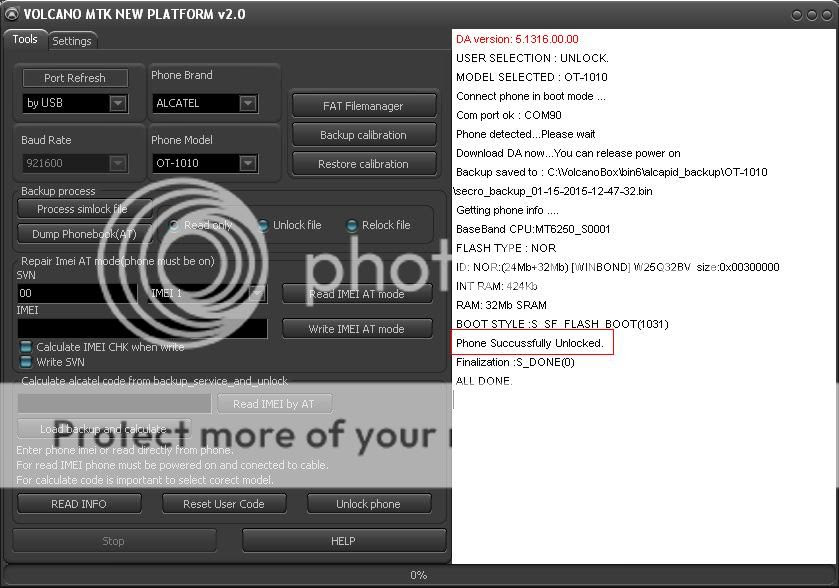
Task: Click 'BaseBand CPU:MT6250_S0001' log line
Action: tap(533, 229)
